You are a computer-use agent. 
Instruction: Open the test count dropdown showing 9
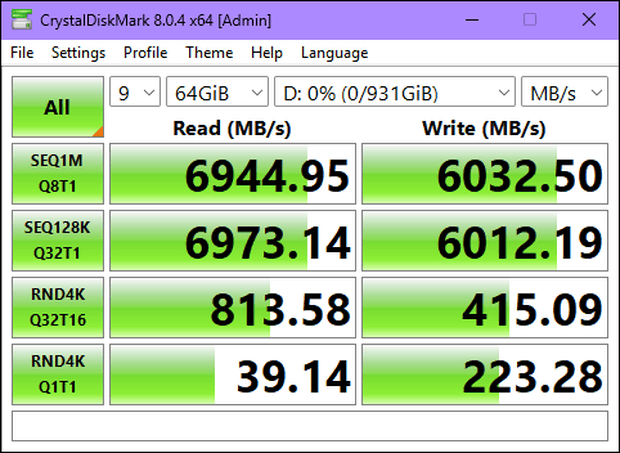pyautogui.click(x=135, y=92)
